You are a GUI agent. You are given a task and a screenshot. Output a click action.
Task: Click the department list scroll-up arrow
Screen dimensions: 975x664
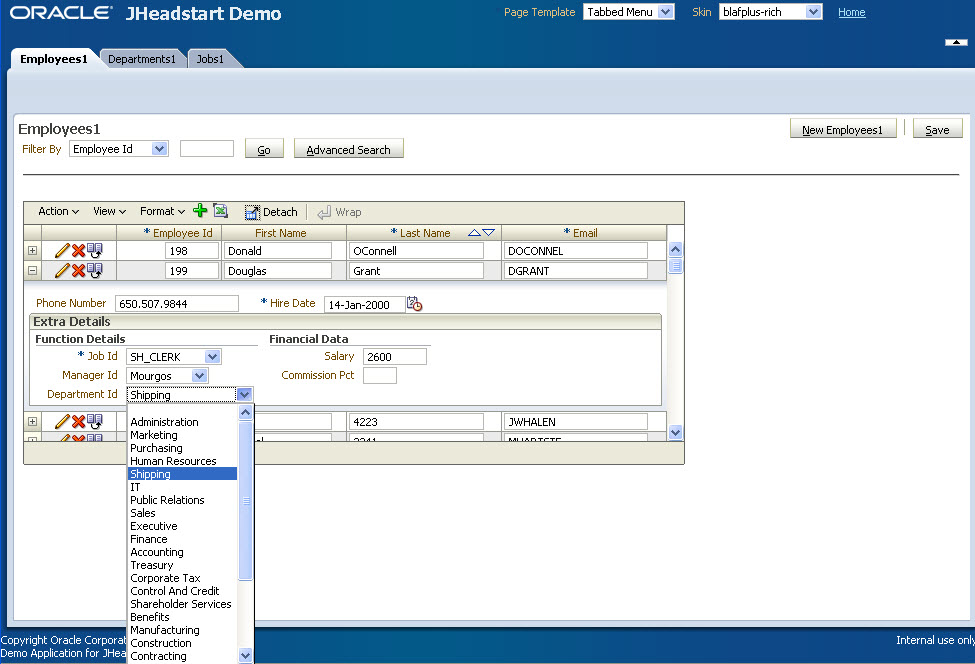pyautogui.click(x=246, y=412)
